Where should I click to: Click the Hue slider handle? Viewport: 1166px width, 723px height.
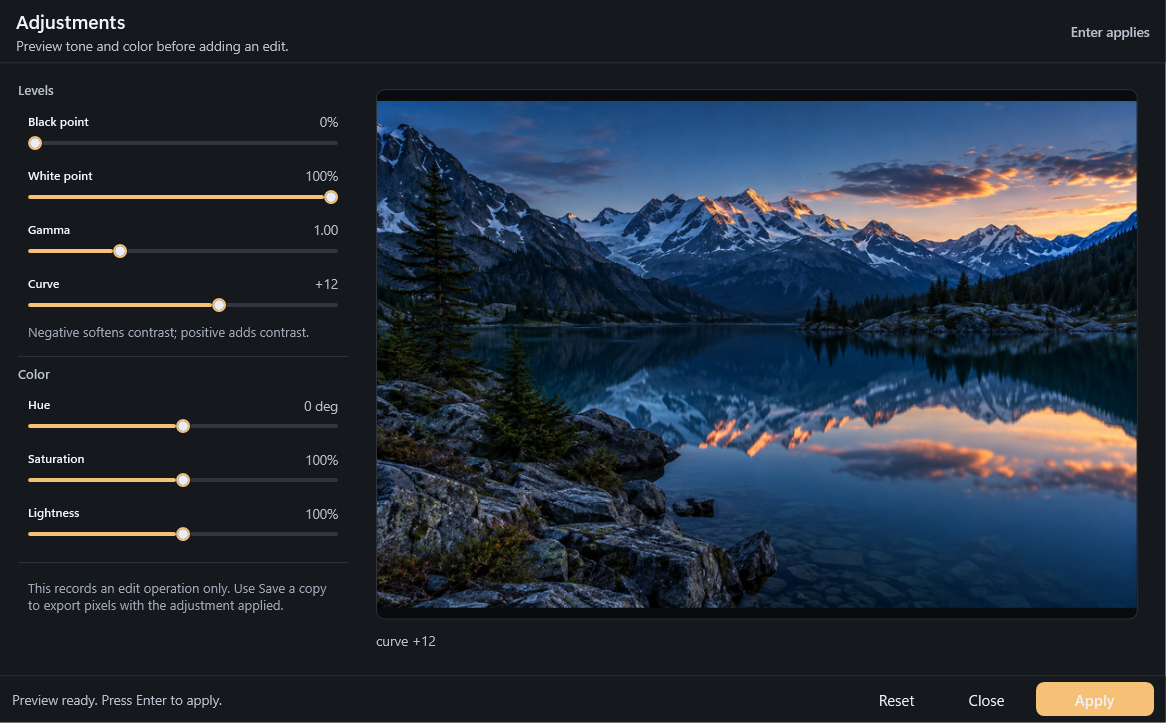tap(183, 426)
